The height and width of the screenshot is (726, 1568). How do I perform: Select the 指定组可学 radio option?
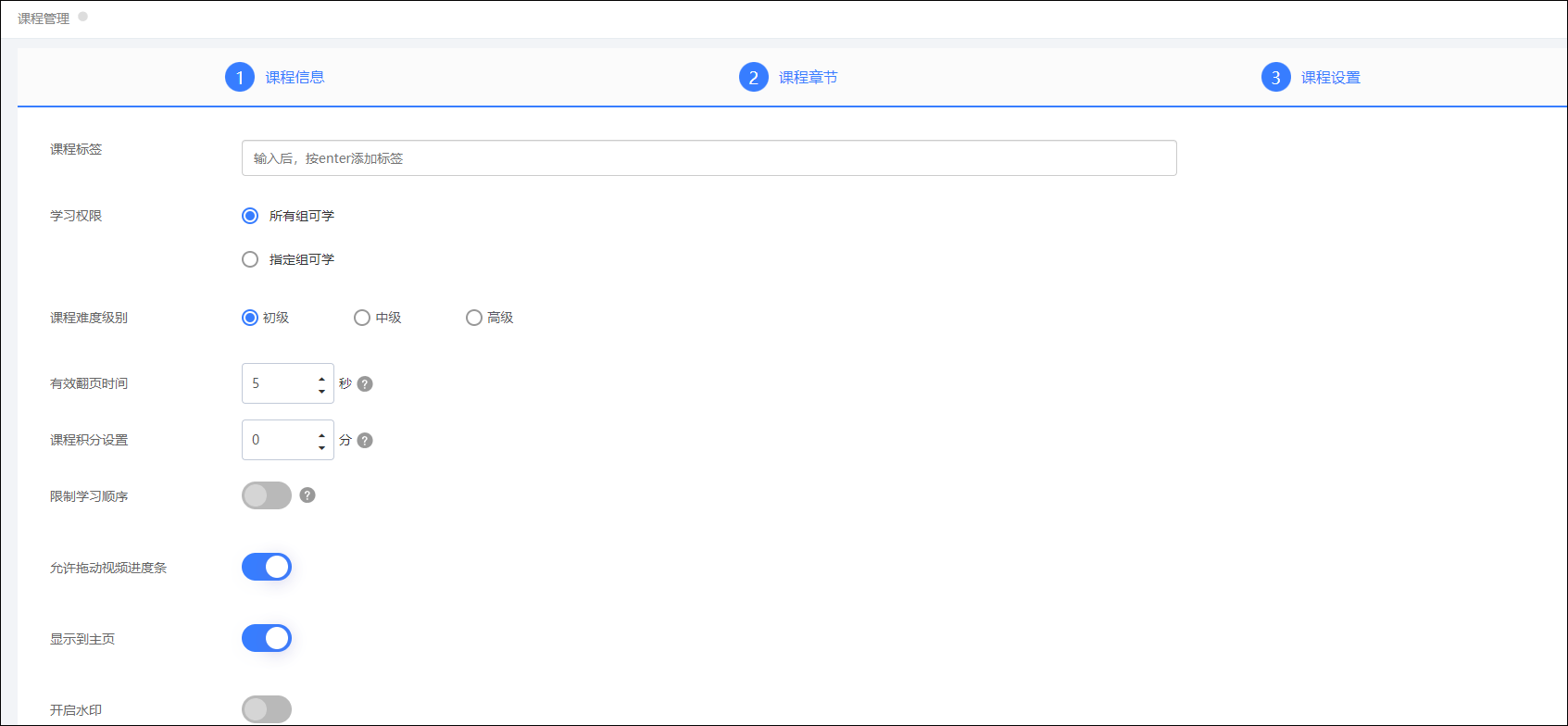[x=250, y=259]
